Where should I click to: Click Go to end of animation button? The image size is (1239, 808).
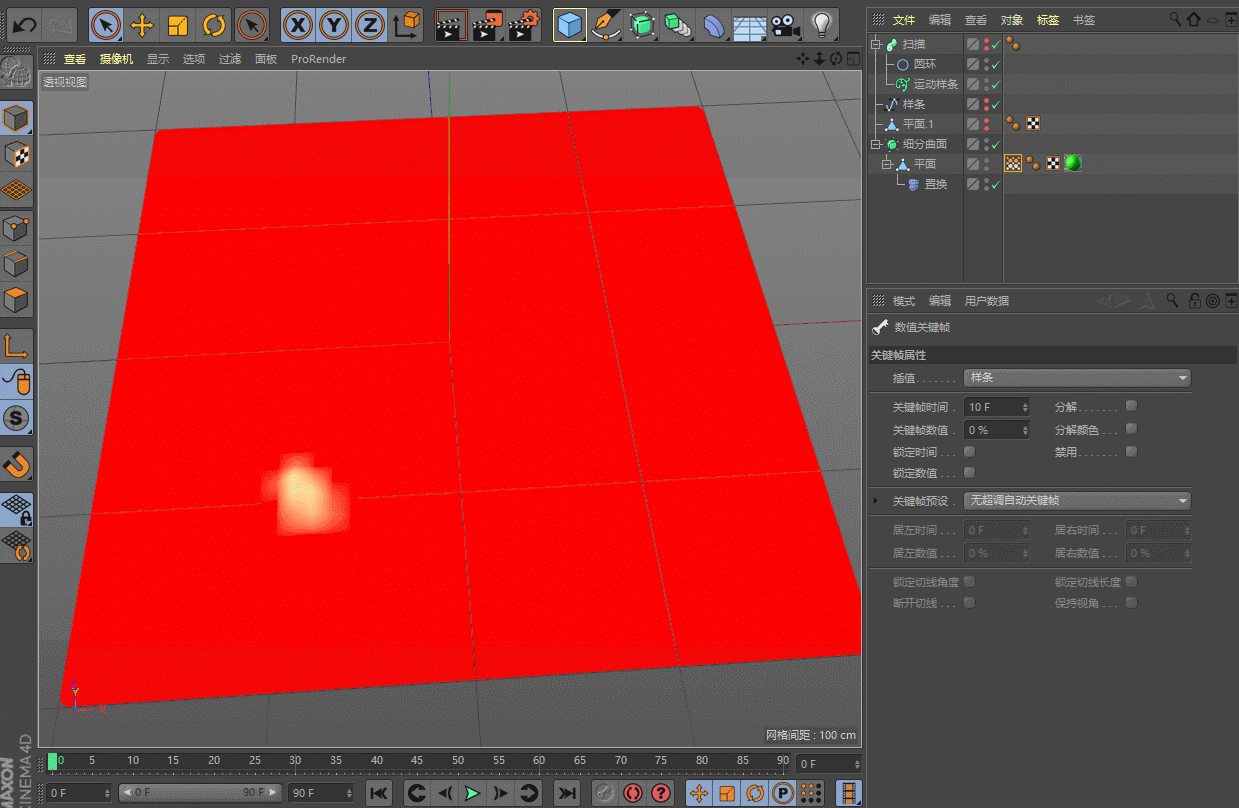(566, 793)
